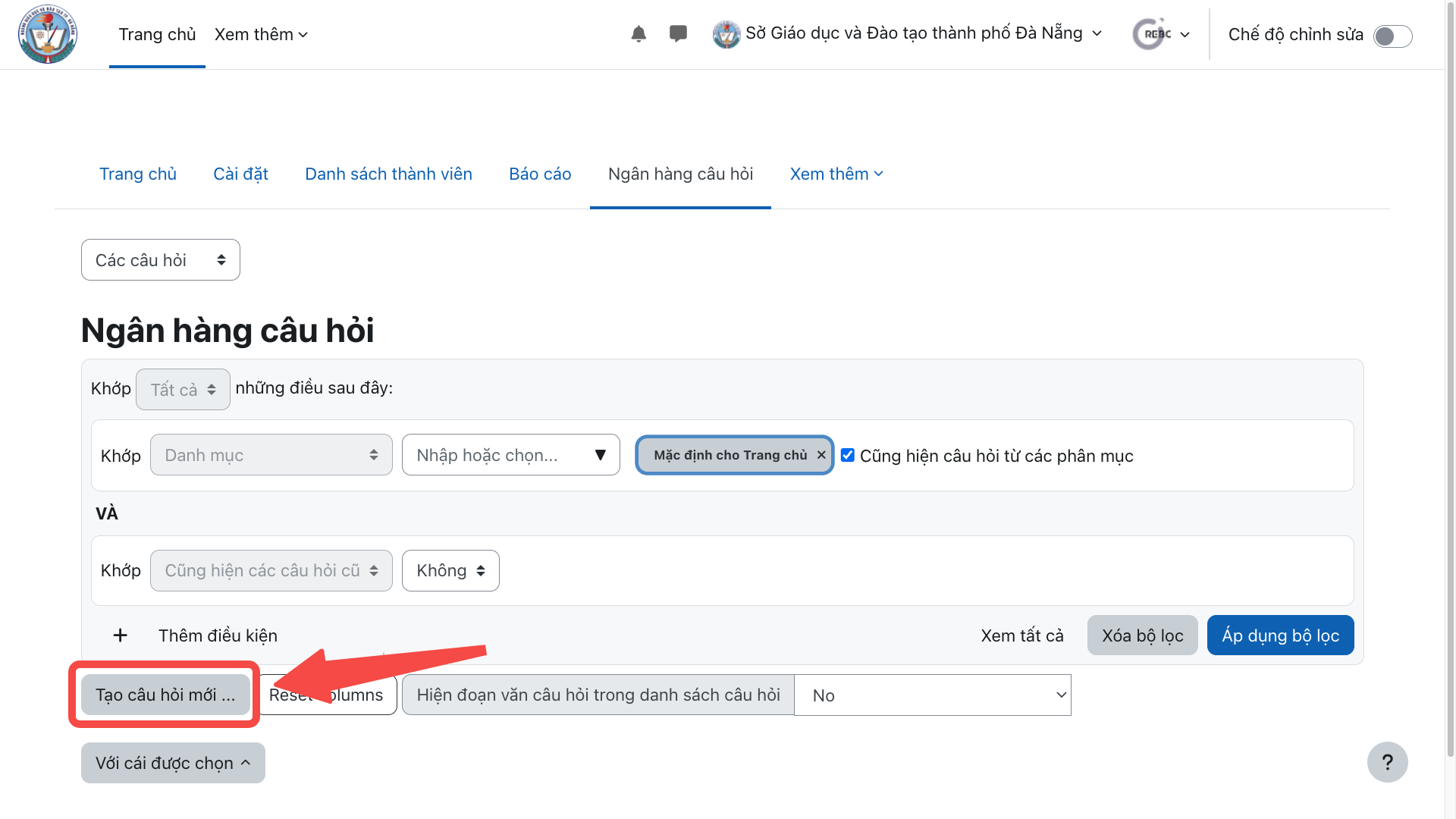Expand the 'Với cái được chọn' menu
1456x819 pixels.
click(x=173, y=763)
